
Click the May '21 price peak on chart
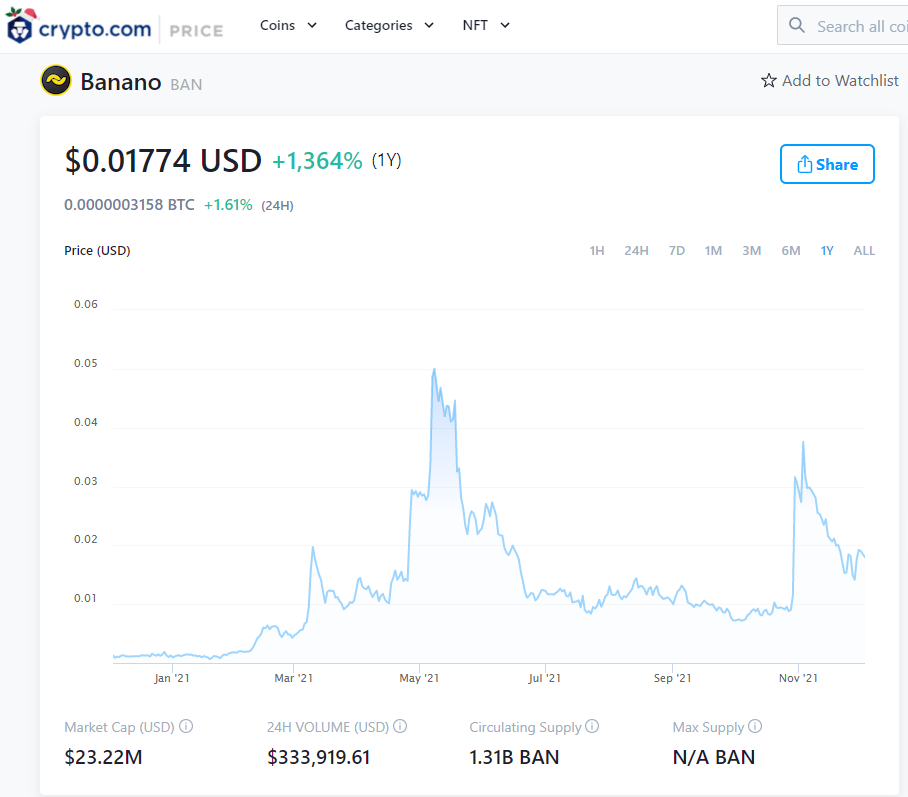tap(434, 370)
